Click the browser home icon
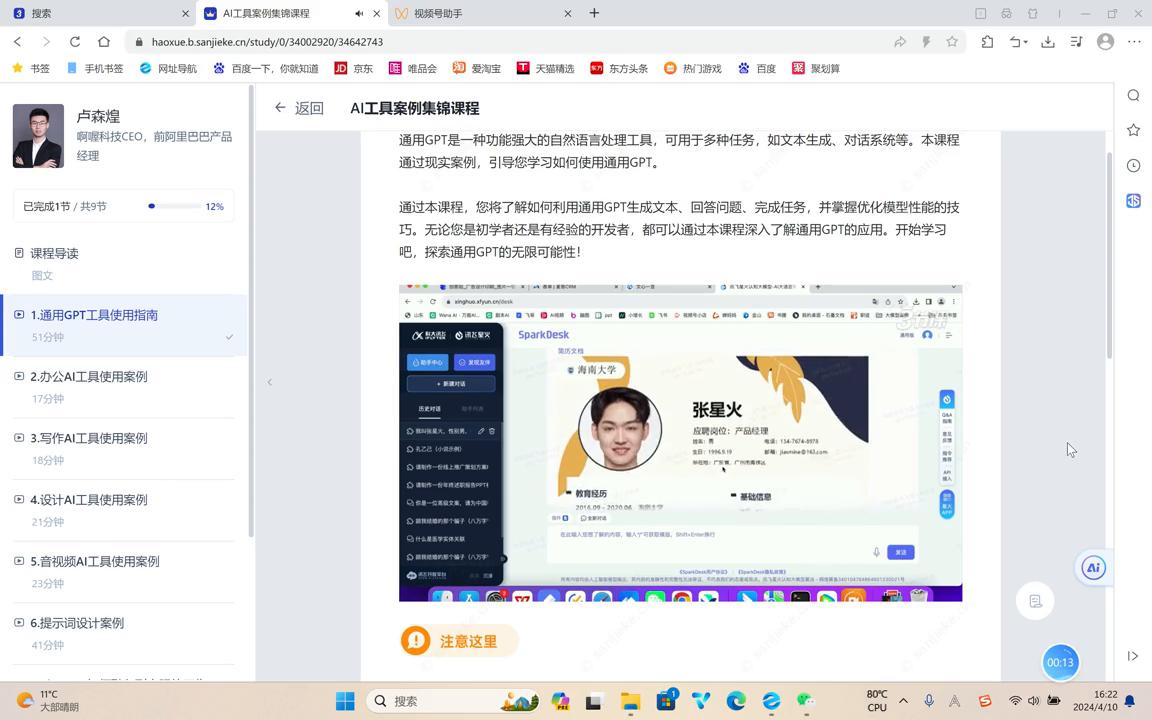1152x720 pixels. click(x=104, y=42)
